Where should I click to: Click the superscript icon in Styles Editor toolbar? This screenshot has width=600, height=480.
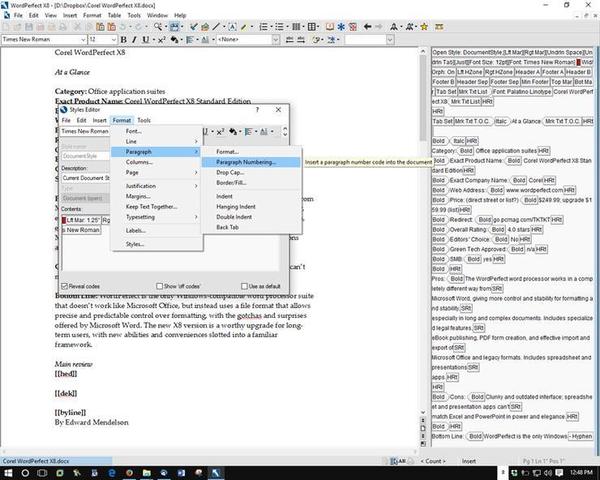coord(220,132)
